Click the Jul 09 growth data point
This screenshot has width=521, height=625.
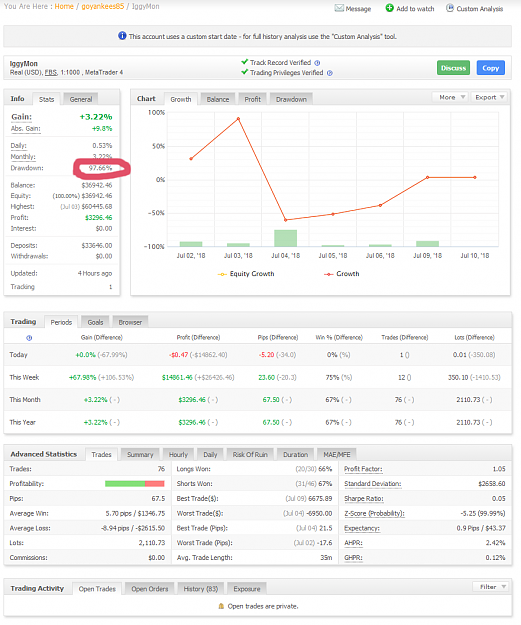(x=427, y=177)
